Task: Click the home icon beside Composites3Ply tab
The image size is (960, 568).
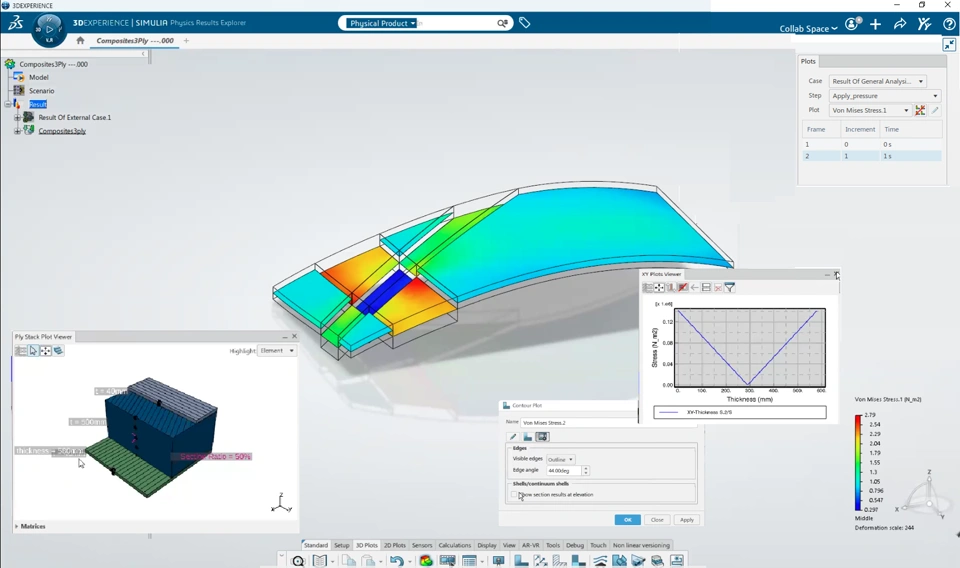Action: 80,40
